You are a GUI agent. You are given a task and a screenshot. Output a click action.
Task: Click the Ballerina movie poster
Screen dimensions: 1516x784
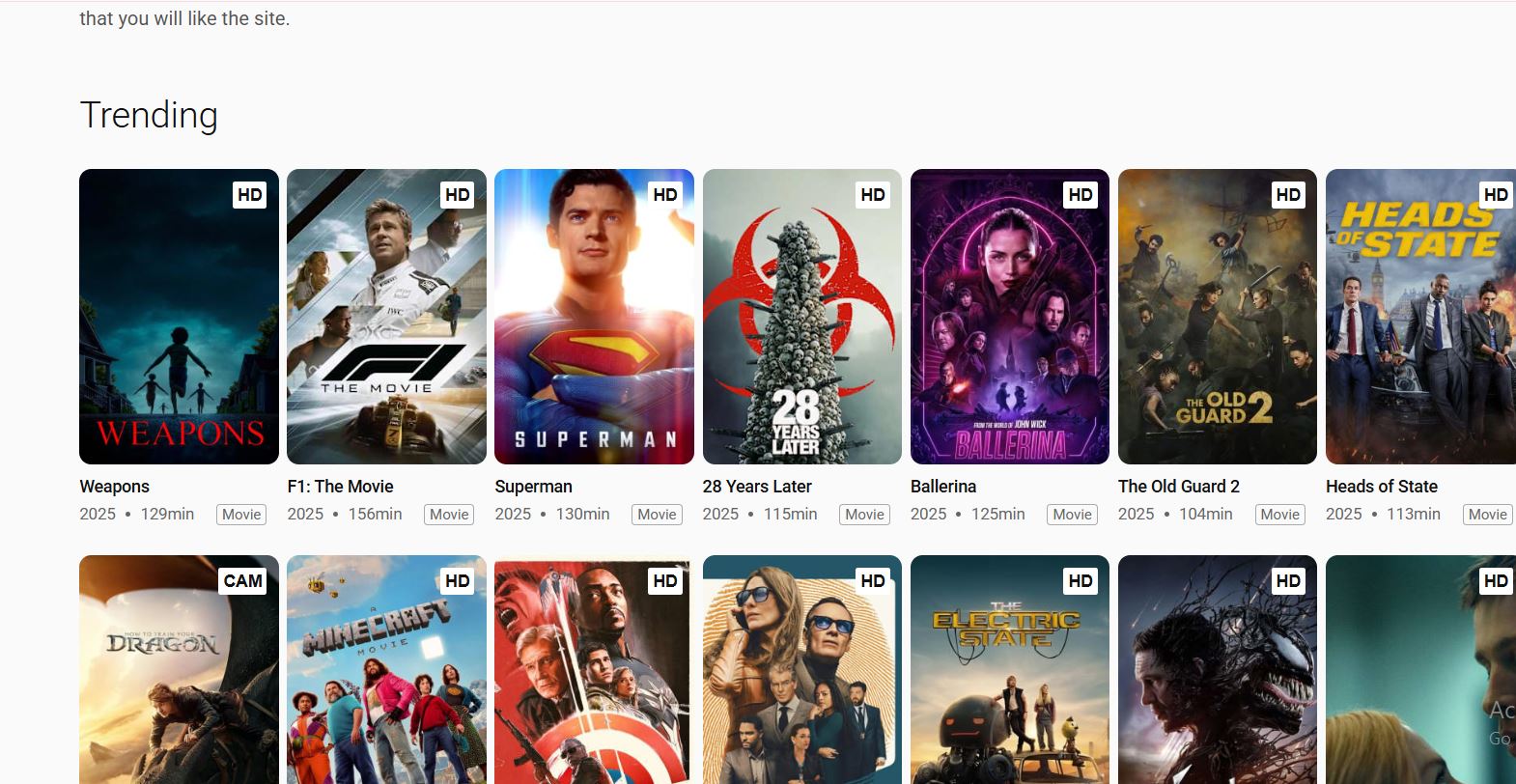(1009, 317)
